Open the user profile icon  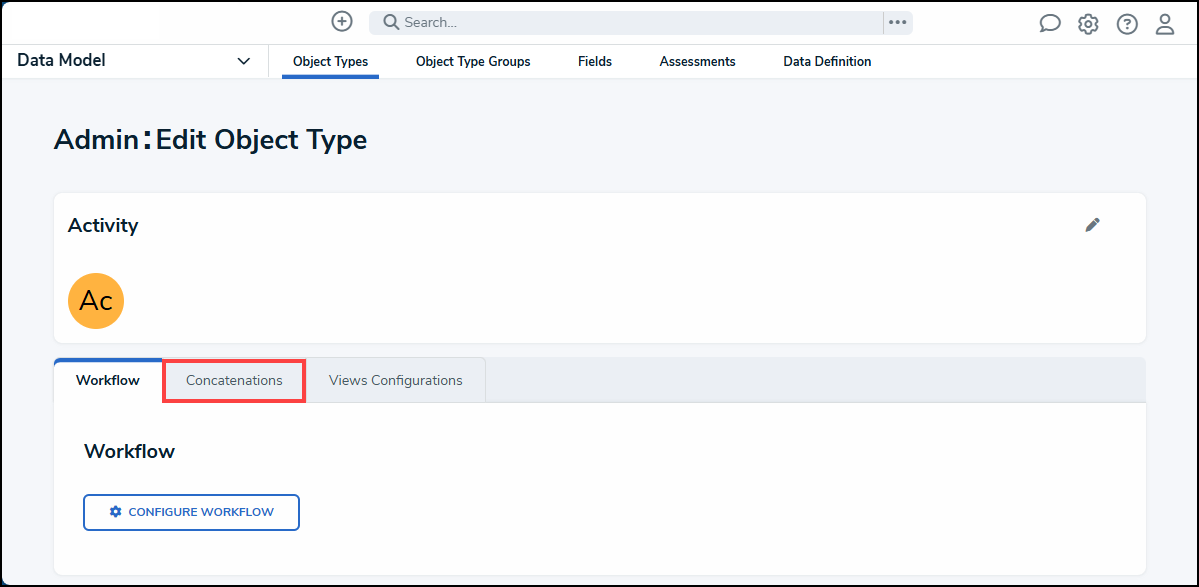[x=1165, y=24]
